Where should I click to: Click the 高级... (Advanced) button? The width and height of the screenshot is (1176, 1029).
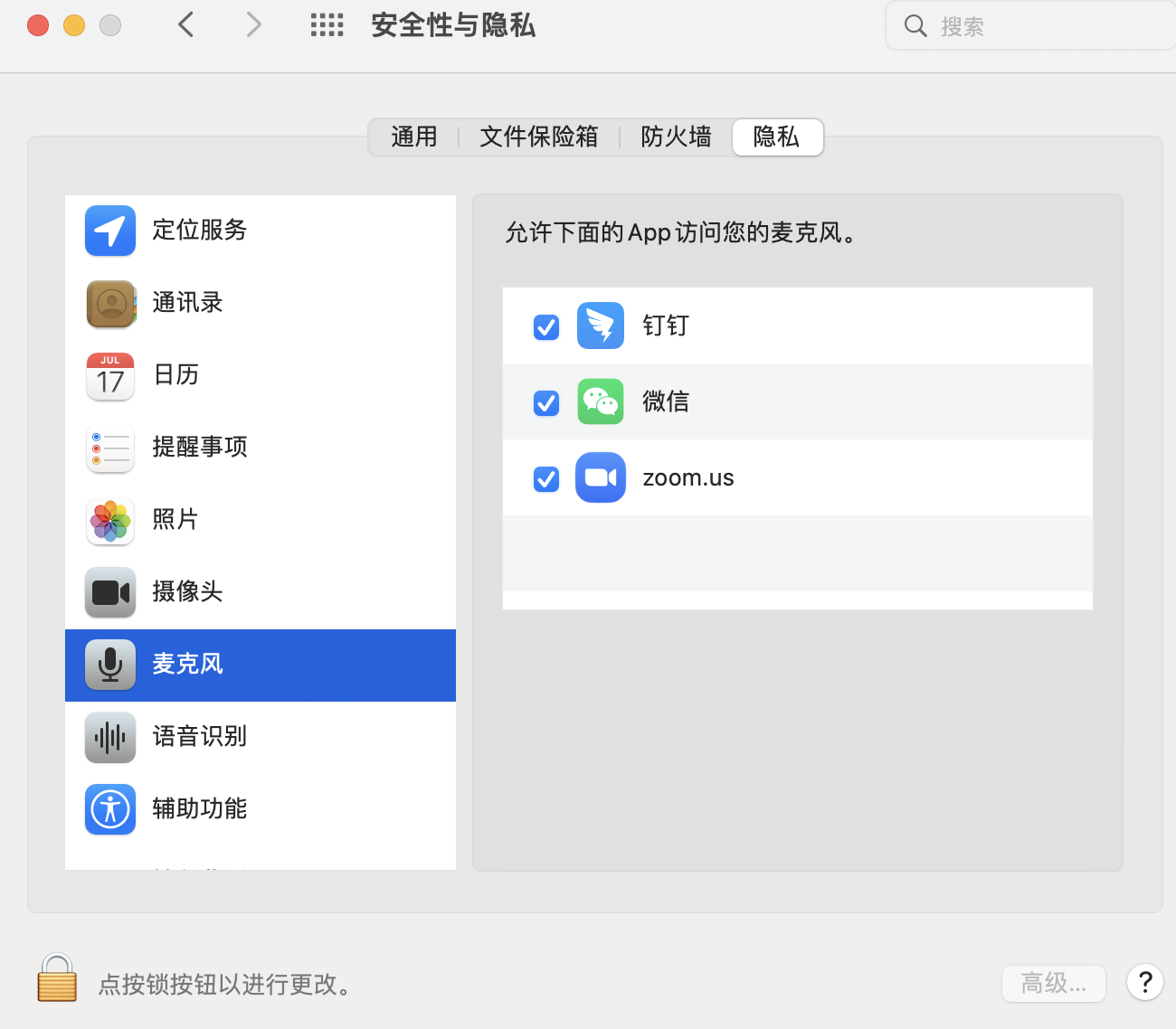point(1054,983)
